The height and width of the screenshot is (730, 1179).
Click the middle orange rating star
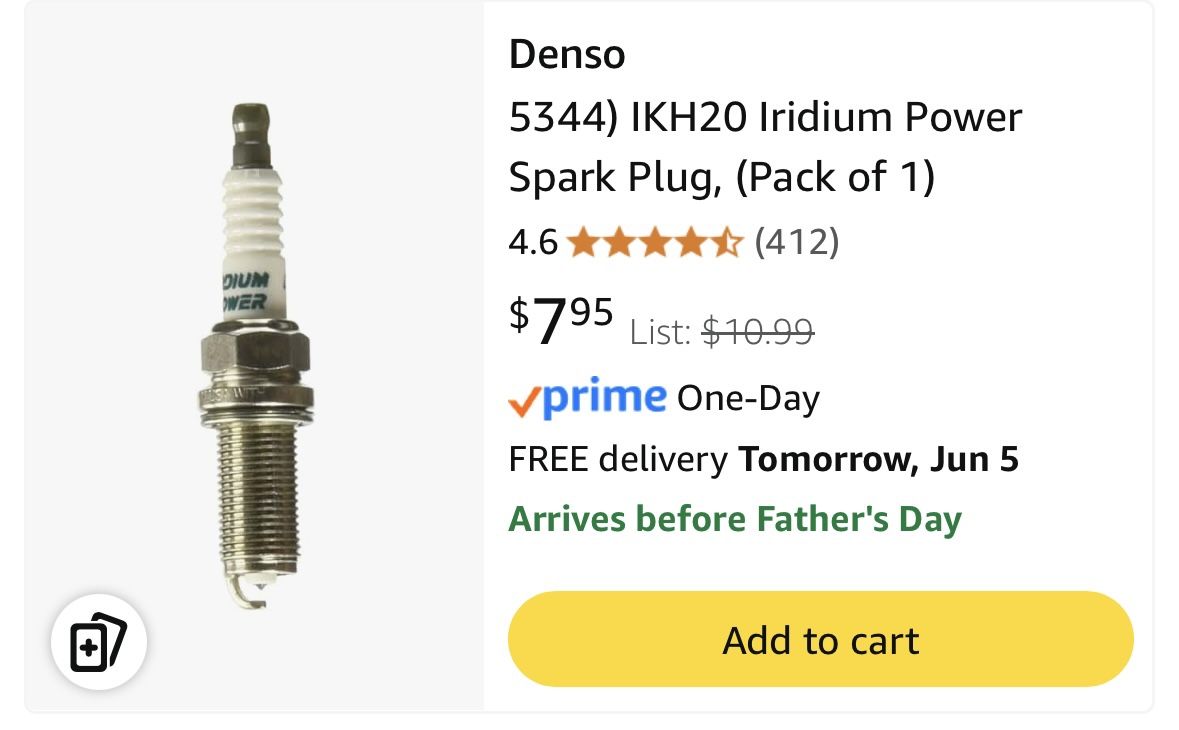(655, 242)
